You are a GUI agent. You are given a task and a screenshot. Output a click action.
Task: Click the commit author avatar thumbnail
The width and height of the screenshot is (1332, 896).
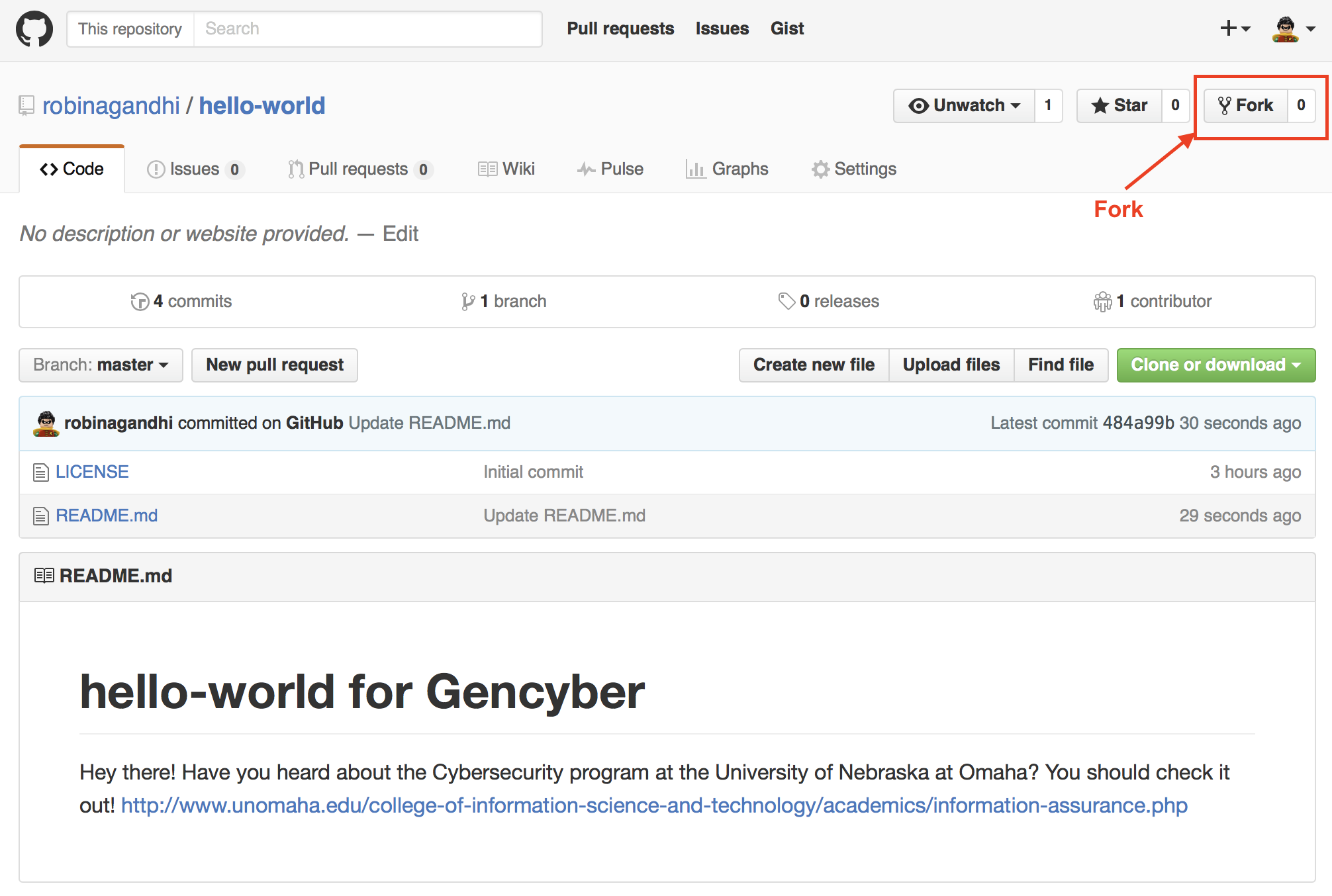(46, 424)
